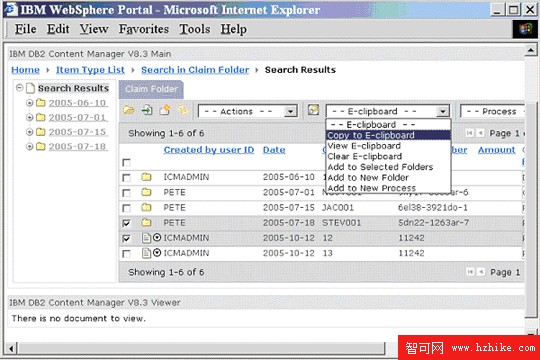
Task: Click folder icon in PETE 2005-07-01 row
Action: click(146, 192)
